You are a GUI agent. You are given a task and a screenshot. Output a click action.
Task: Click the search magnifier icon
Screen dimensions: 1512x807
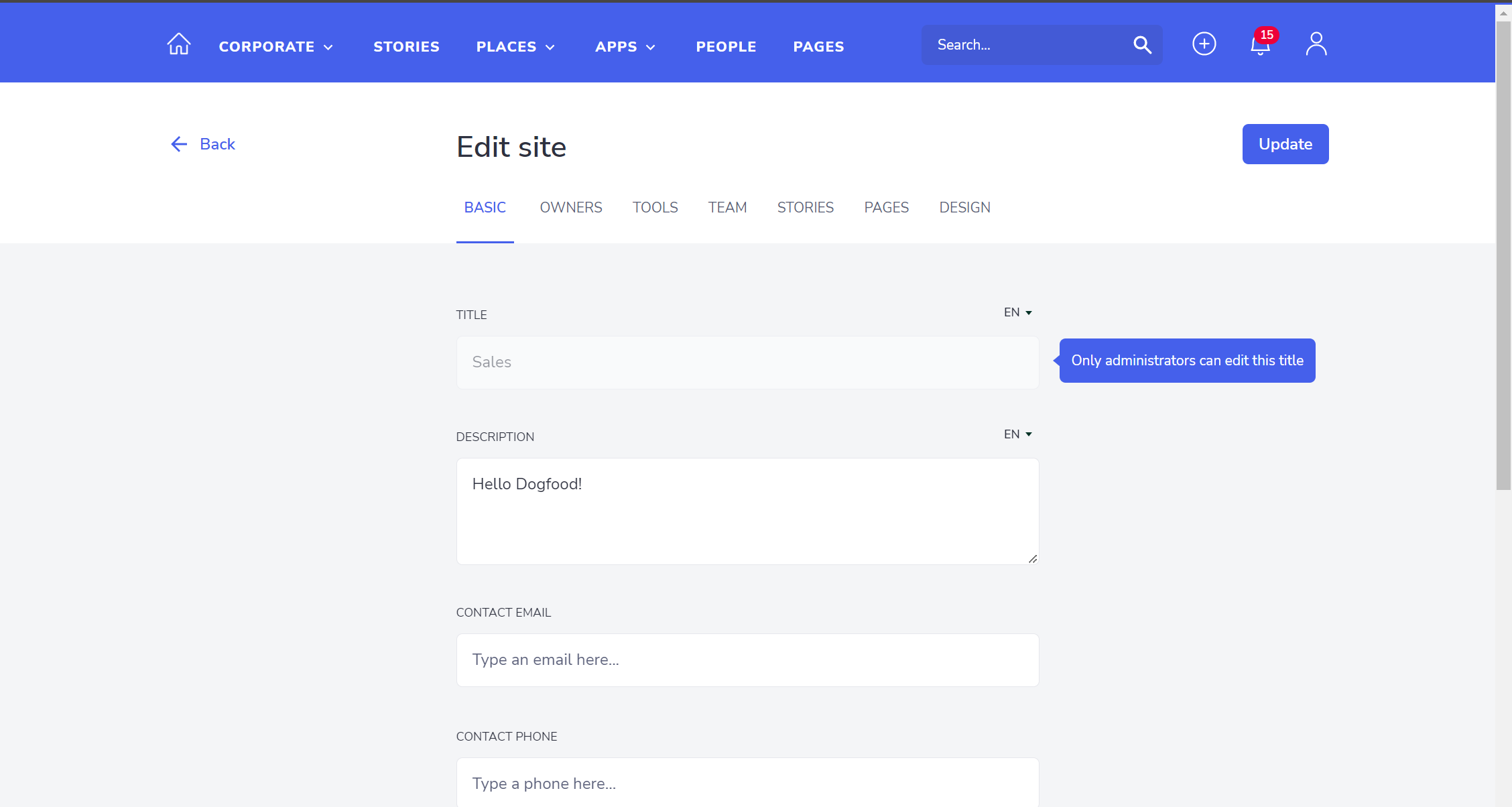point(1142,45)
